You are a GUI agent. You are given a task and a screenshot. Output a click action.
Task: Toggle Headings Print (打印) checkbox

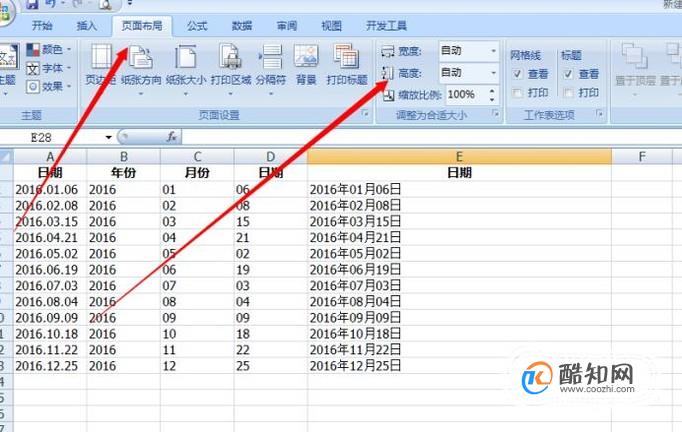pyautogui.click(x=568, y=92)
